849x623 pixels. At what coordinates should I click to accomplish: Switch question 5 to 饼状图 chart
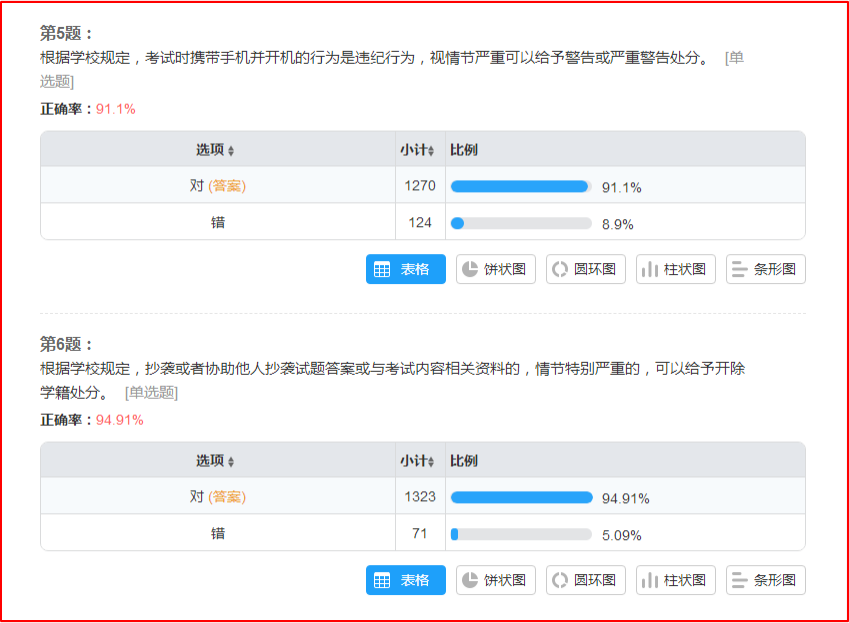click(x=496, y=269)
